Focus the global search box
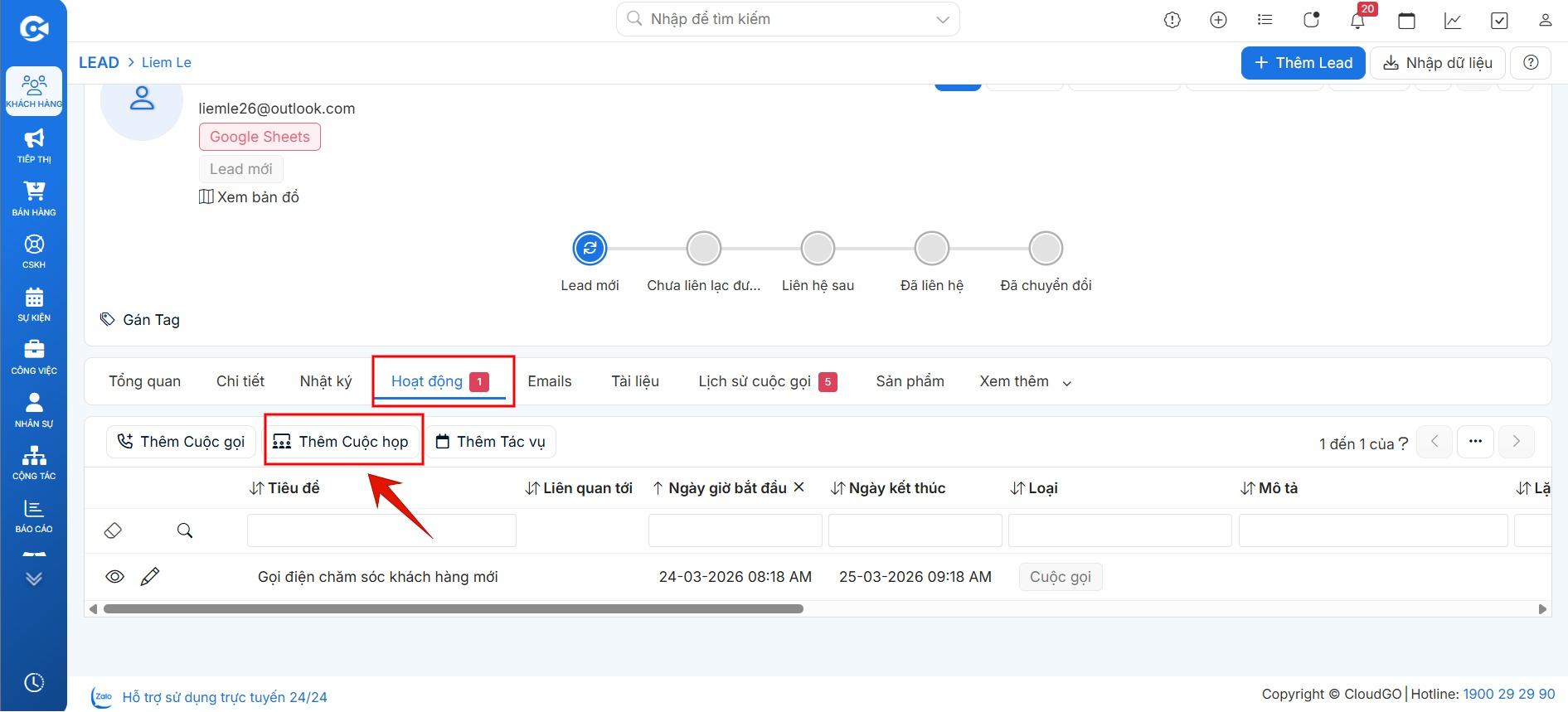Viewport: 1568px width, 712px height. click(x=788, y=19)
